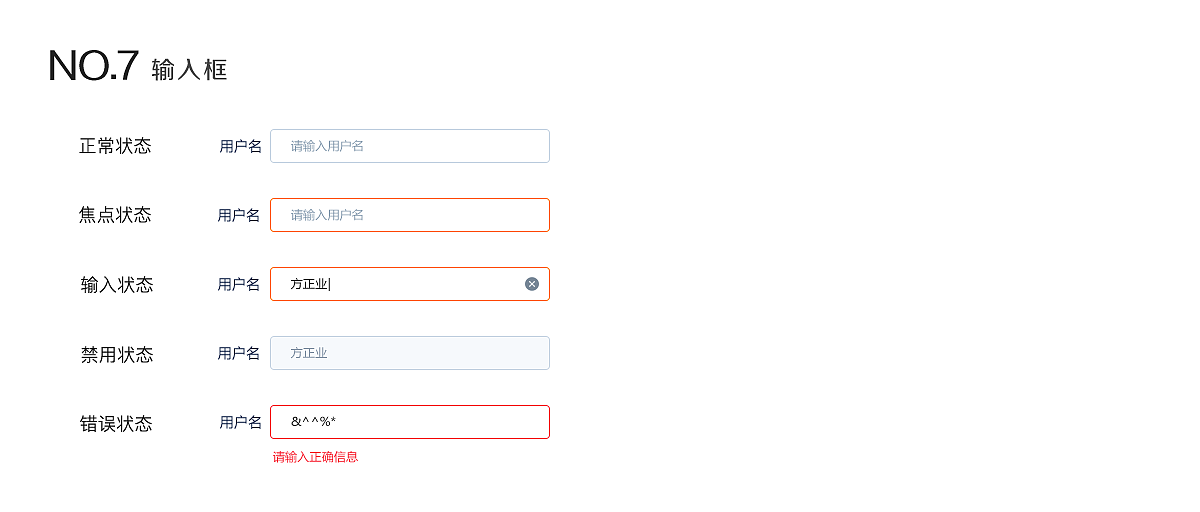Click the 焦点状态 label
Image resolution: width=1200 pixels, height=512 pixels.
[115, 215]
